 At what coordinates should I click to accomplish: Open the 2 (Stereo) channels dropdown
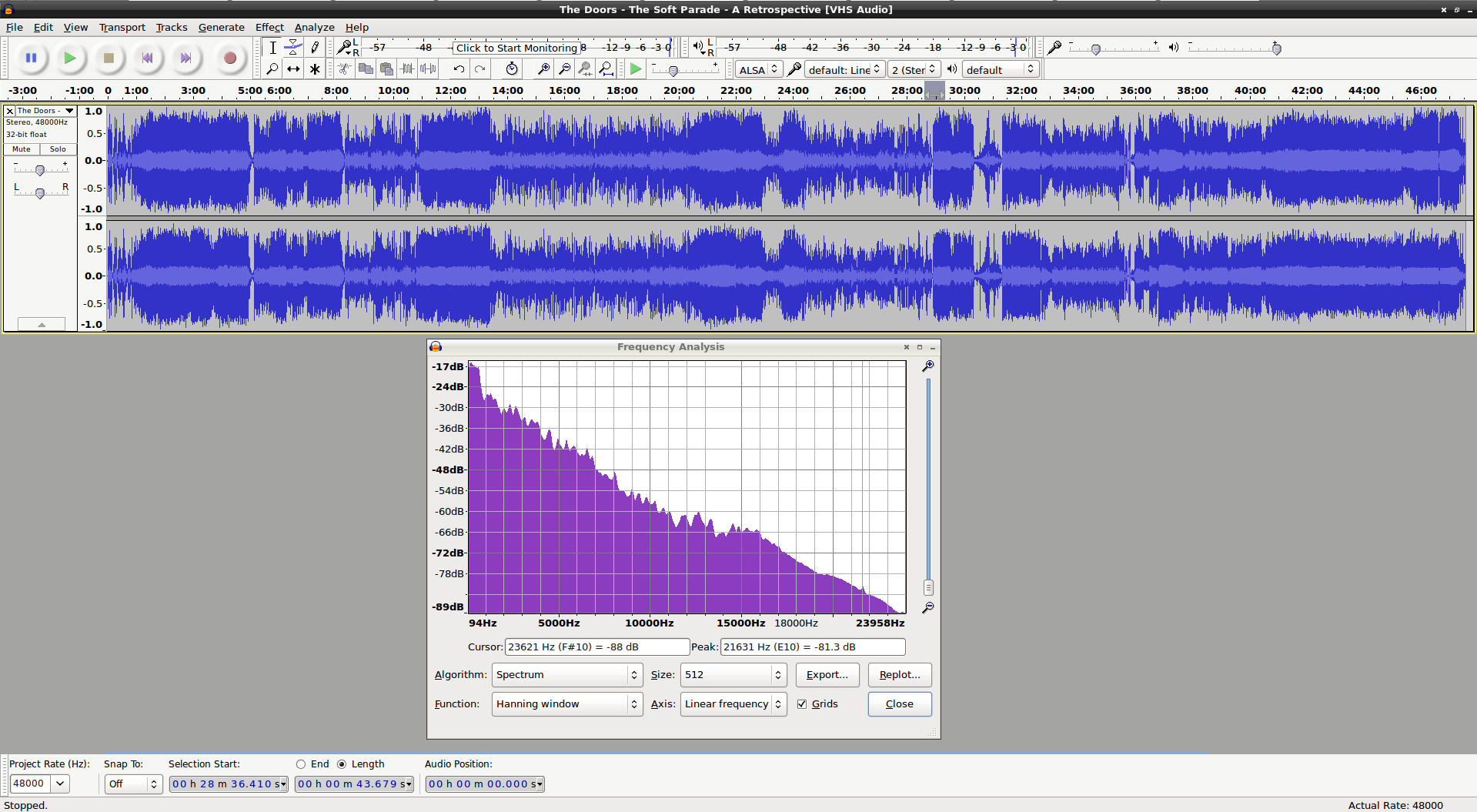(913, 69)
